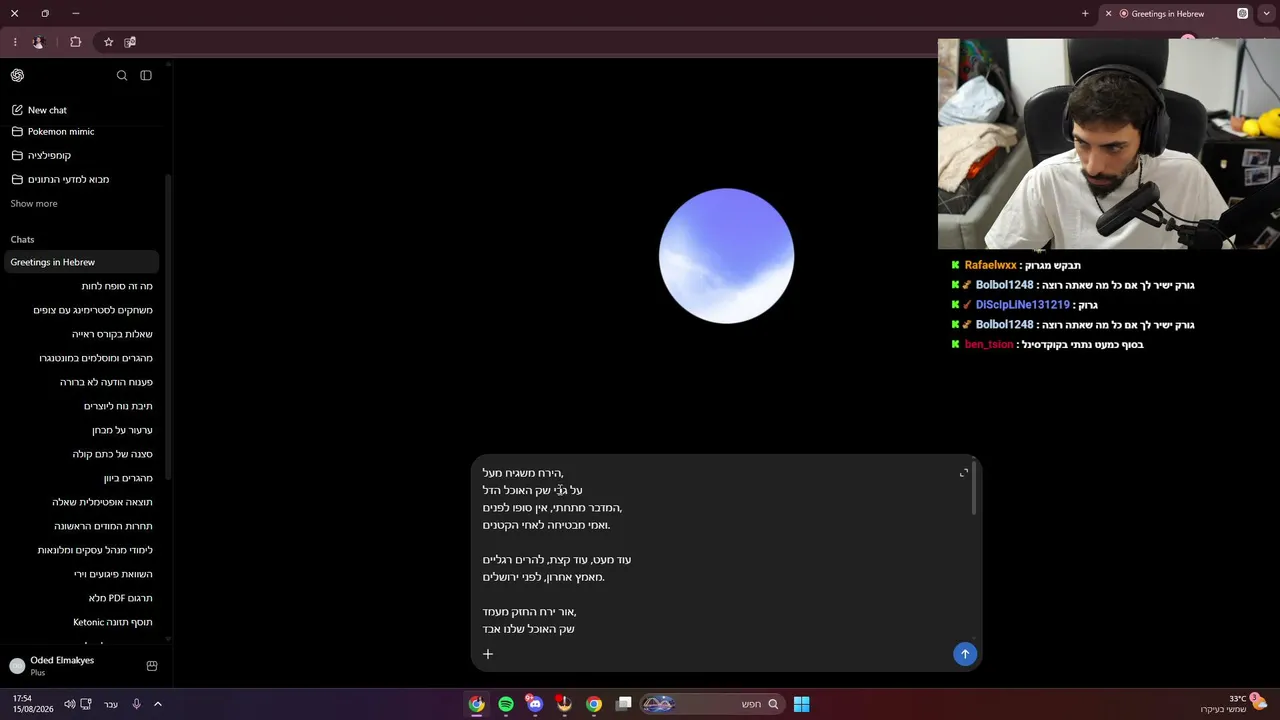Click Rafaelwxx username in stream chat
The image size is (1280, 720).
pos(990,265)
